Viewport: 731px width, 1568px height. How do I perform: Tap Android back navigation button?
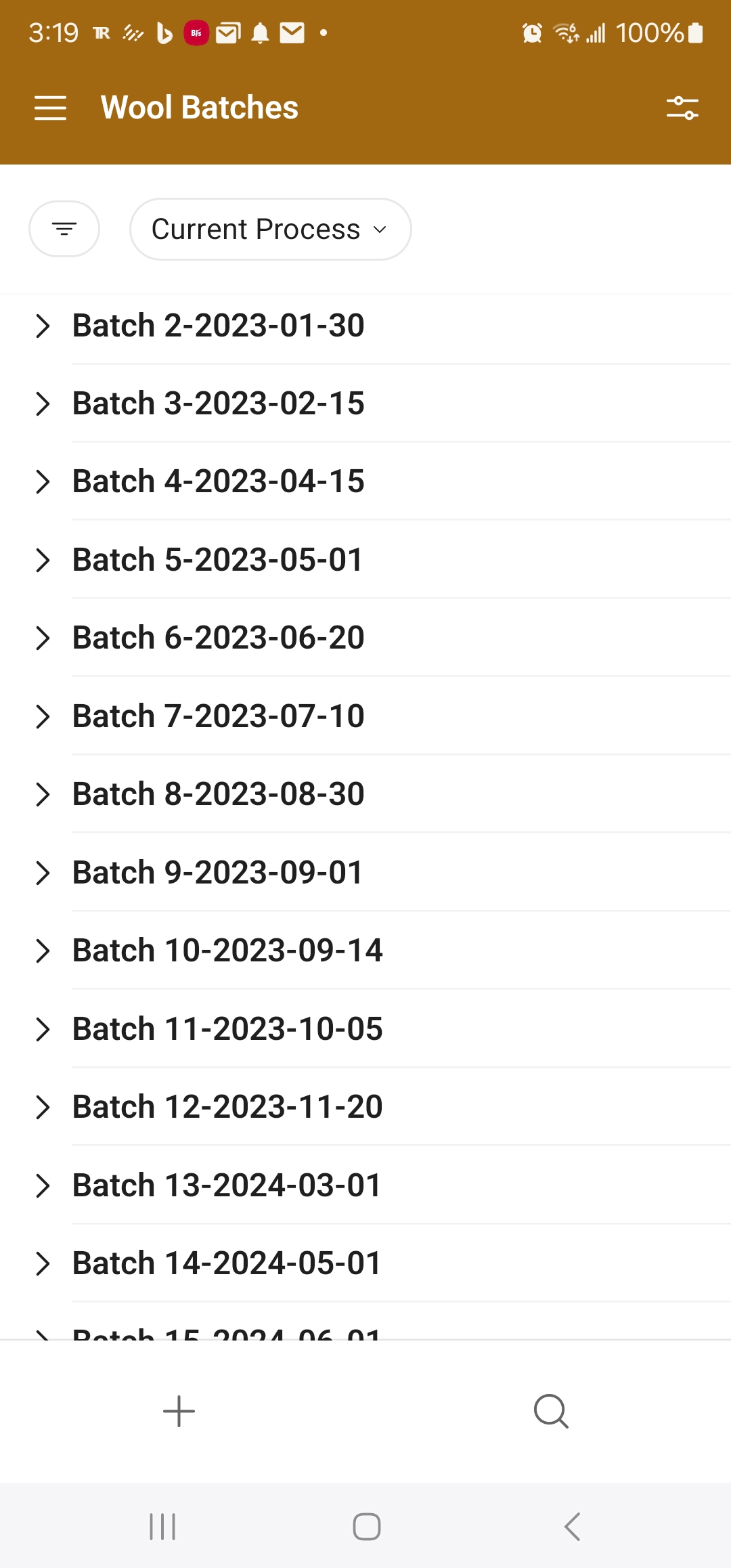coord(572,1527)
